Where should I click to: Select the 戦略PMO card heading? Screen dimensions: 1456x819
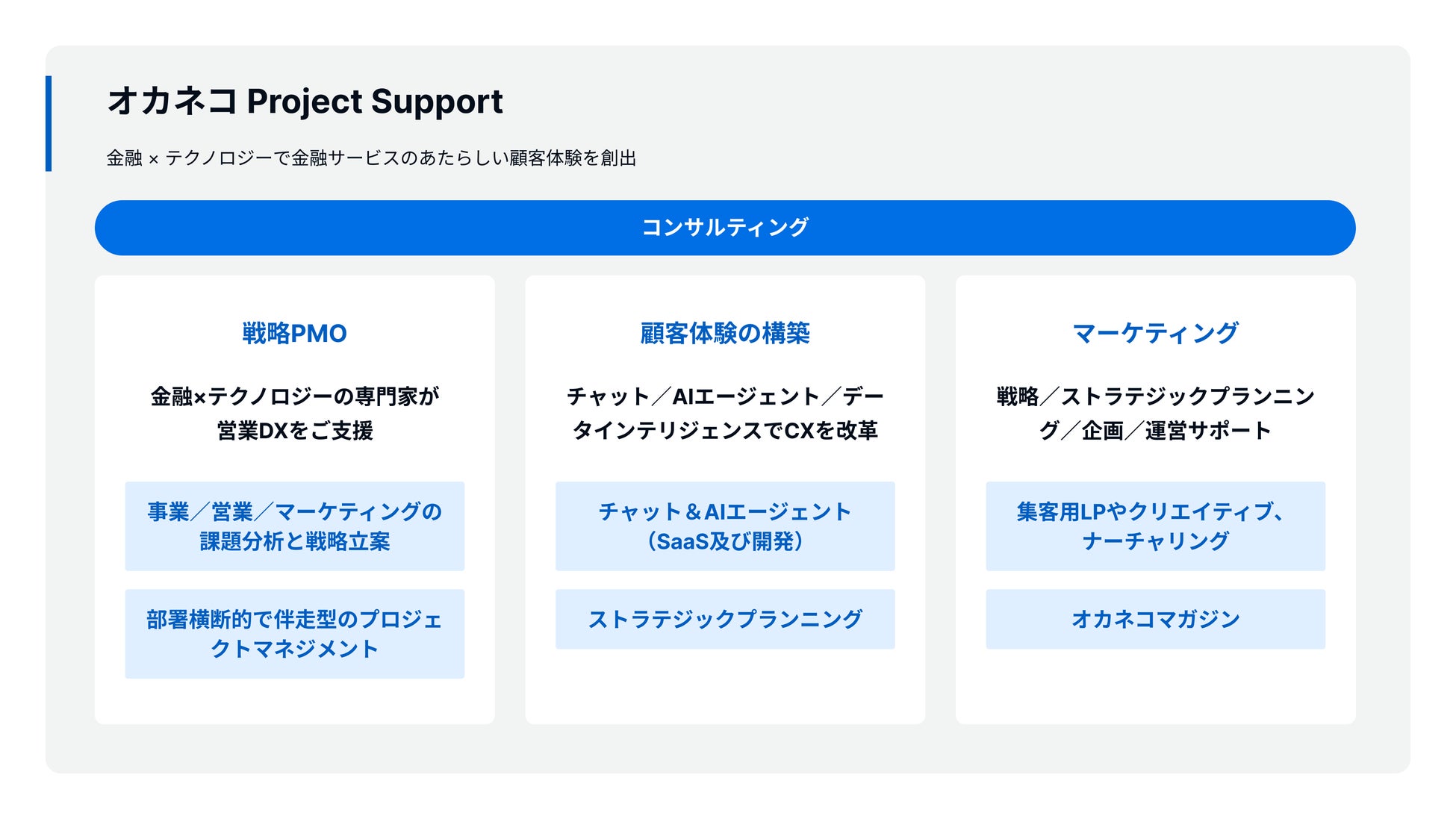tap(294, 334)
